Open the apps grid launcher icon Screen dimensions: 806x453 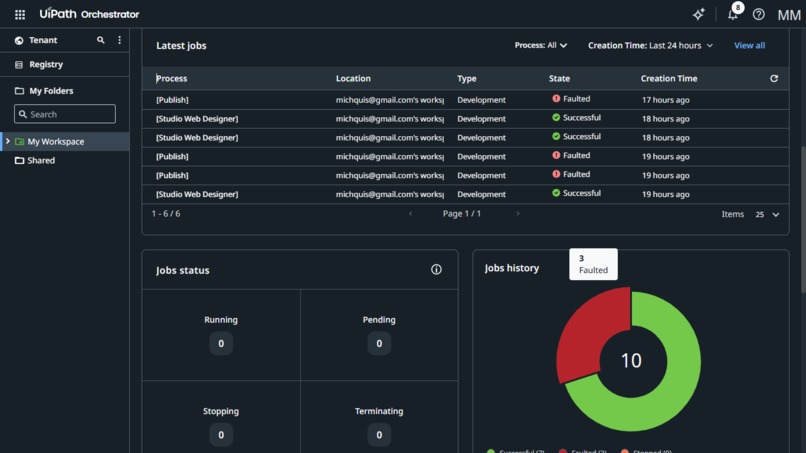click(20, 14)
